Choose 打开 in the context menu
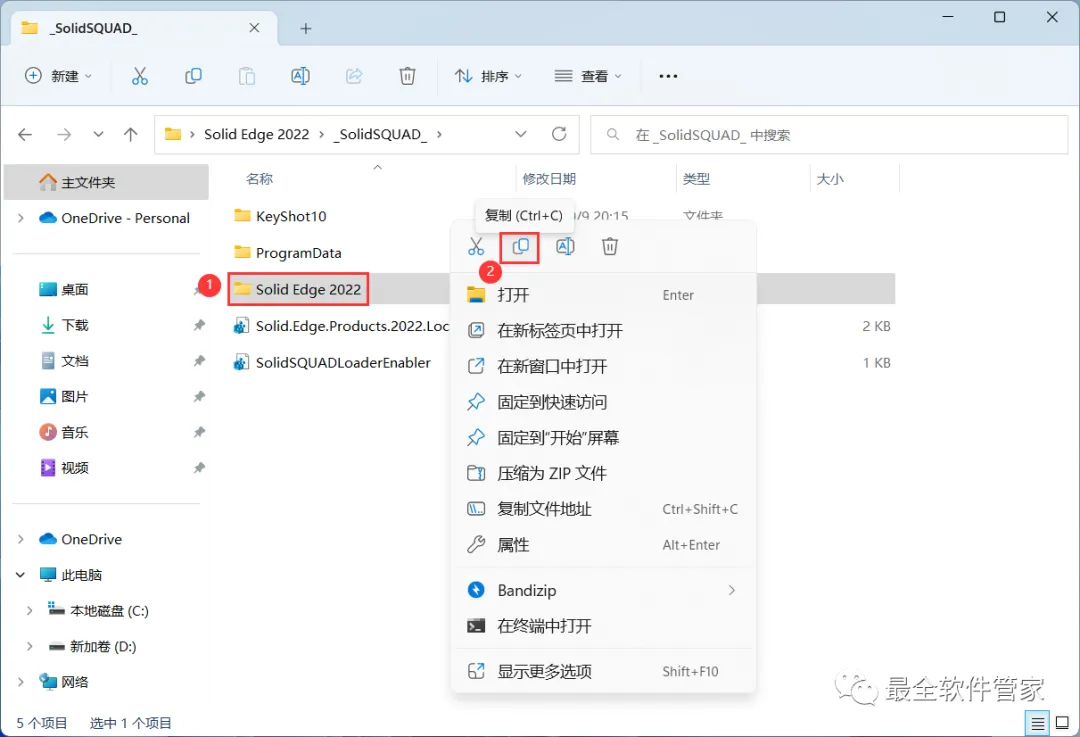Viewport: 1080px width, 737px height. pyautogui.click(x=603, y=295)
